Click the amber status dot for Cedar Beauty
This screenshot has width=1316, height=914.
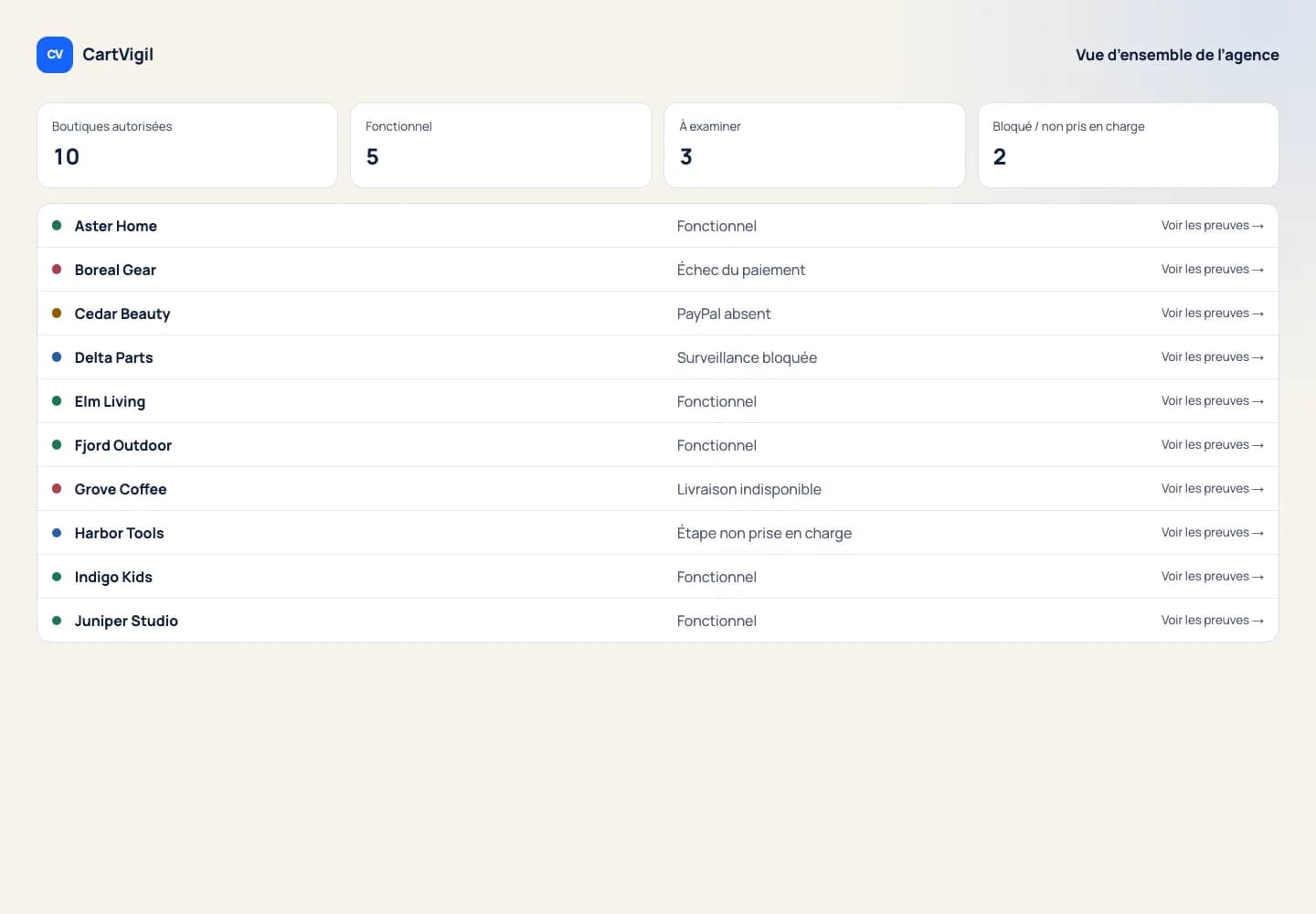(x=57, y=313)
